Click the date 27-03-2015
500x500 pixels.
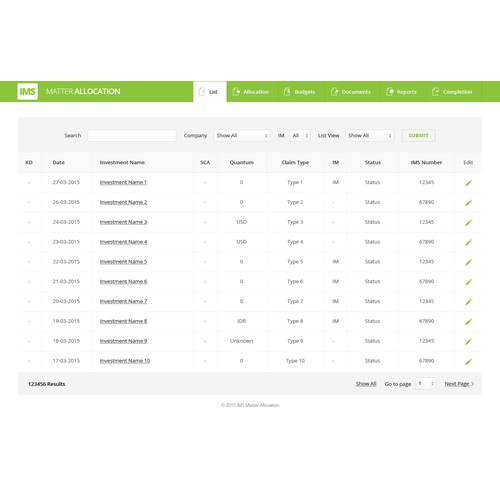point(66,182)
